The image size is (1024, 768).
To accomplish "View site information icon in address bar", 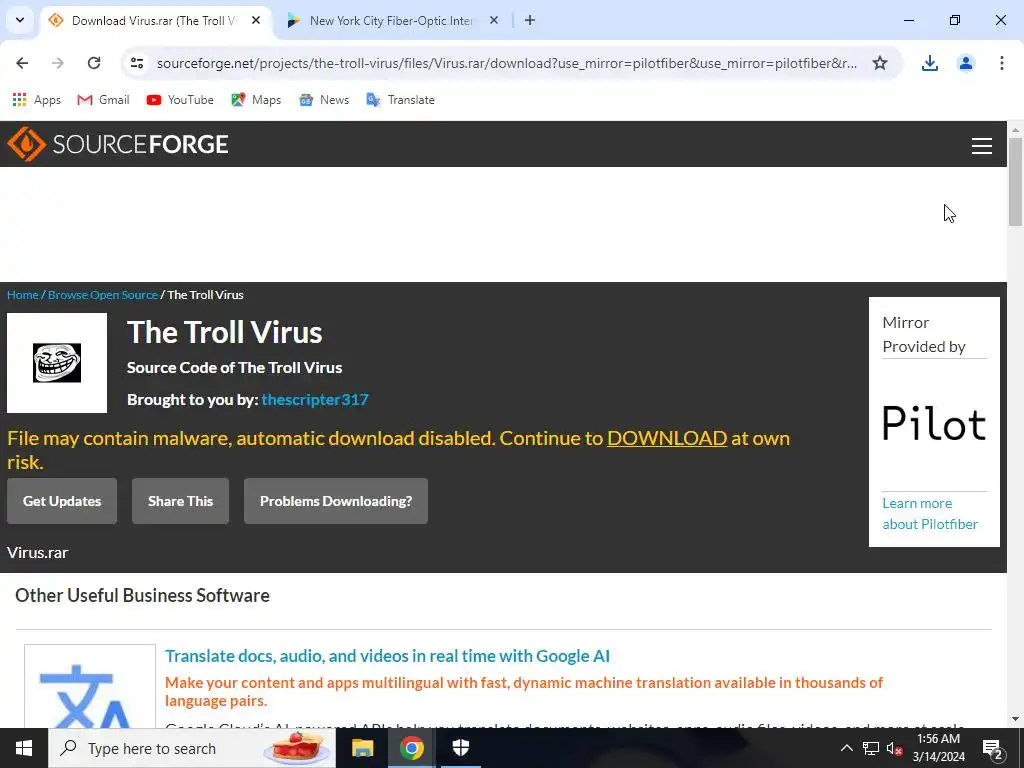I will click(x=137, y=63).
